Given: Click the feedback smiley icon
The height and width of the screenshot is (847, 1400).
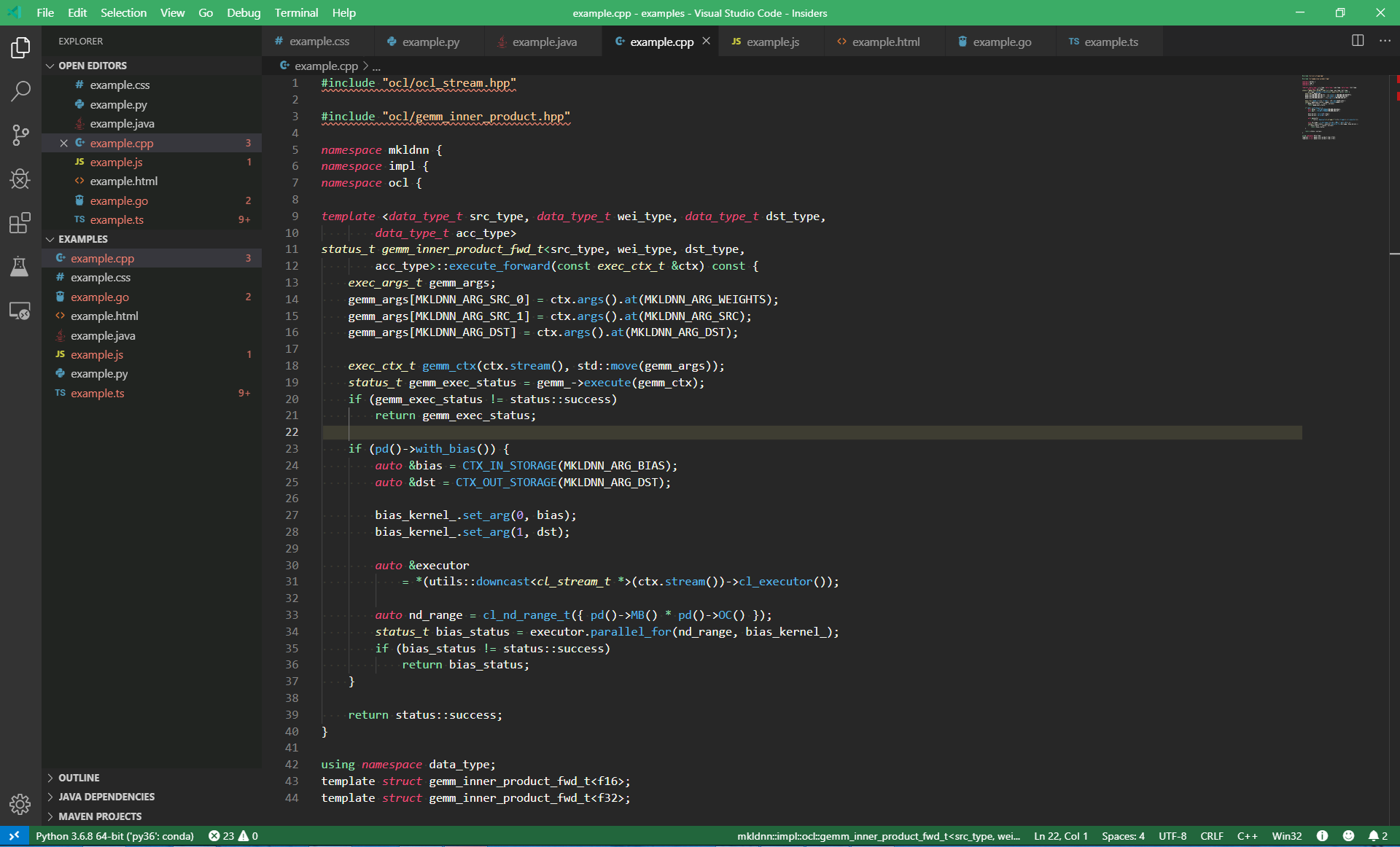Looking at the screenshot, I should [x=1348, y=836].
